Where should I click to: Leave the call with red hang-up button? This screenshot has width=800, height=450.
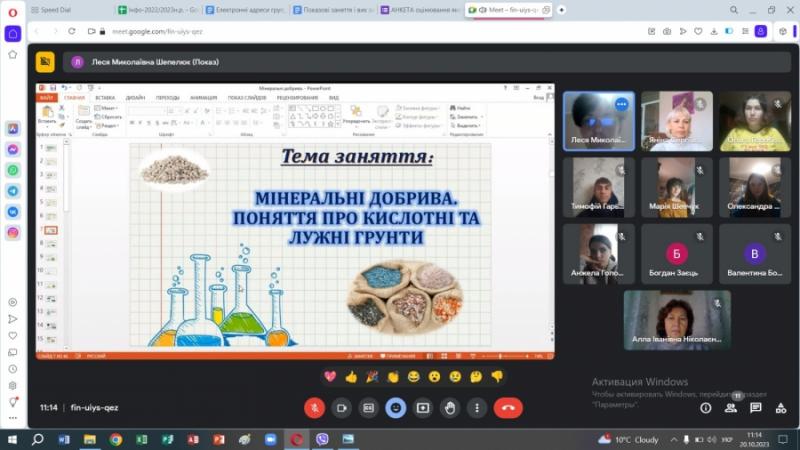point(508,408)
